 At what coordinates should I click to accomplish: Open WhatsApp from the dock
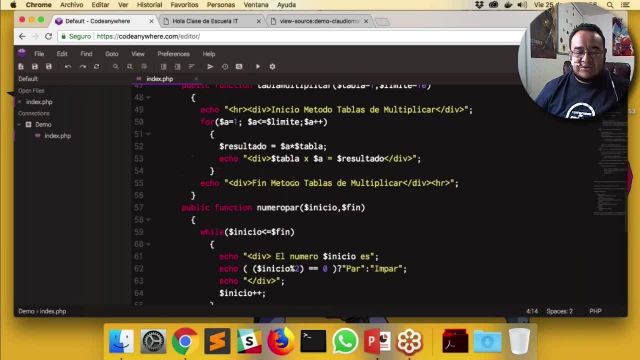(345, 341)
